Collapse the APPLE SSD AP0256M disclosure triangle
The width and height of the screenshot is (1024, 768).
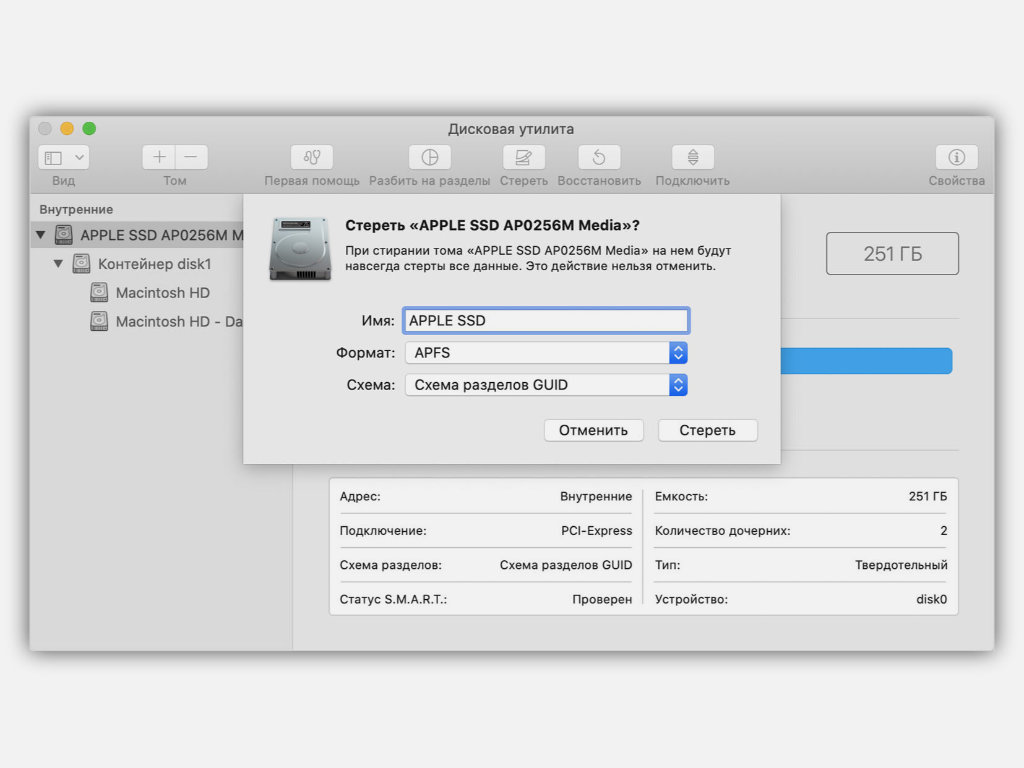point(40,236)
